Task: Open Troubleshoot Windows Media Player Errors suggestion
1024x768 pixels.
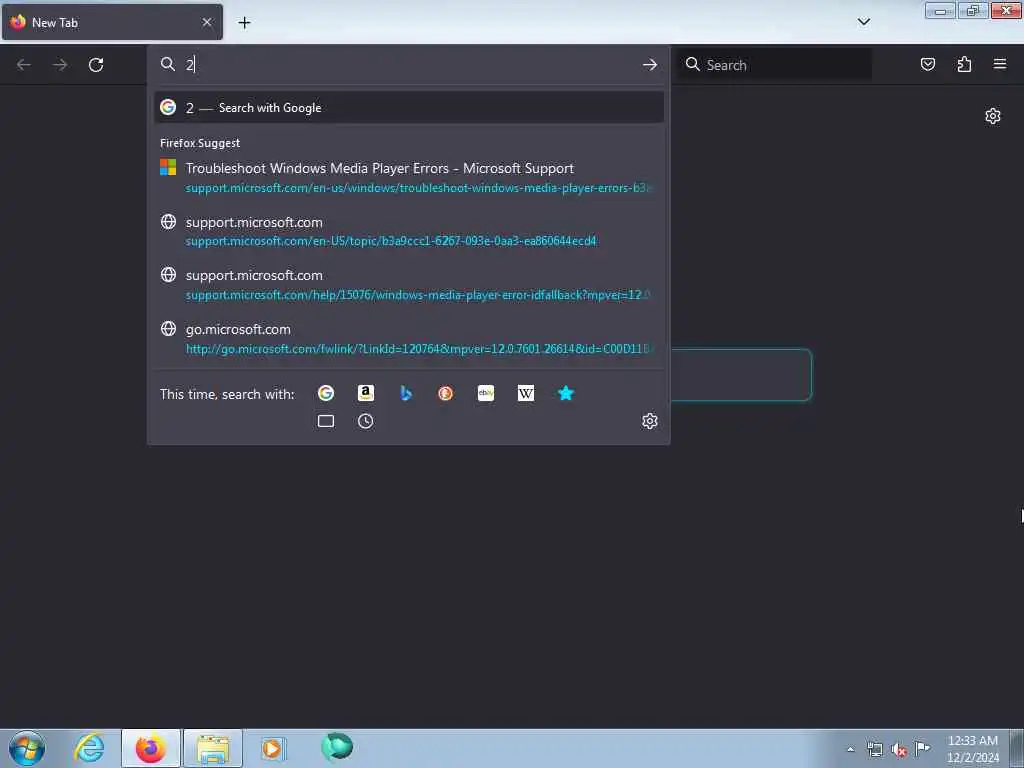Action: 409,178
